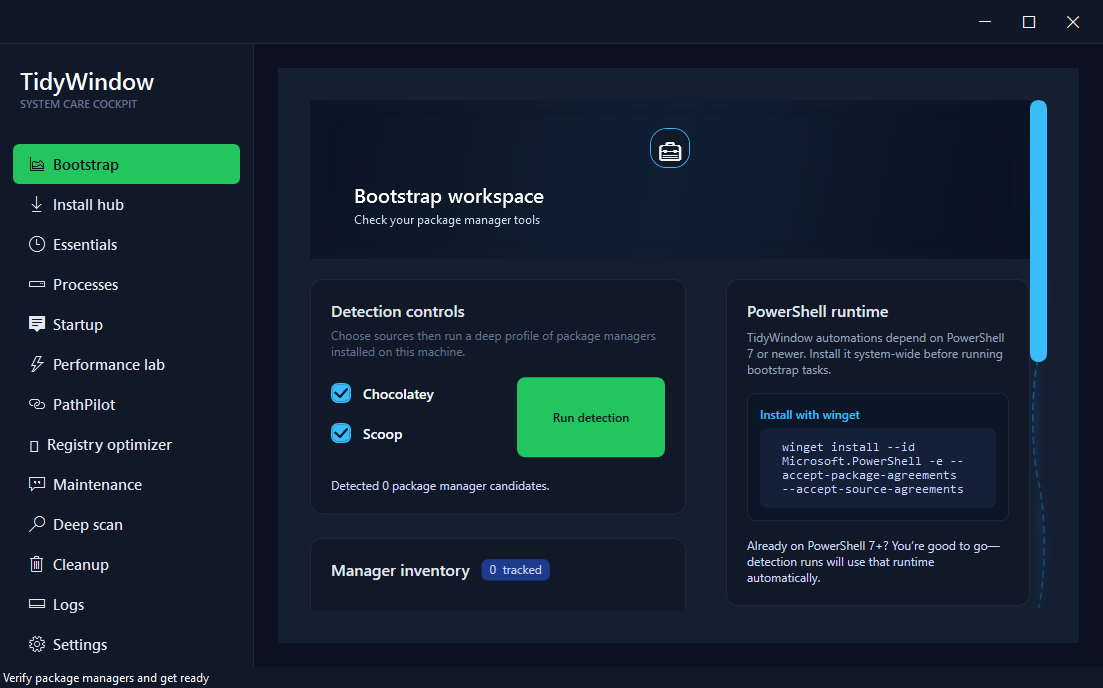Disable the Scoop source checkbox

pos(340,434)
